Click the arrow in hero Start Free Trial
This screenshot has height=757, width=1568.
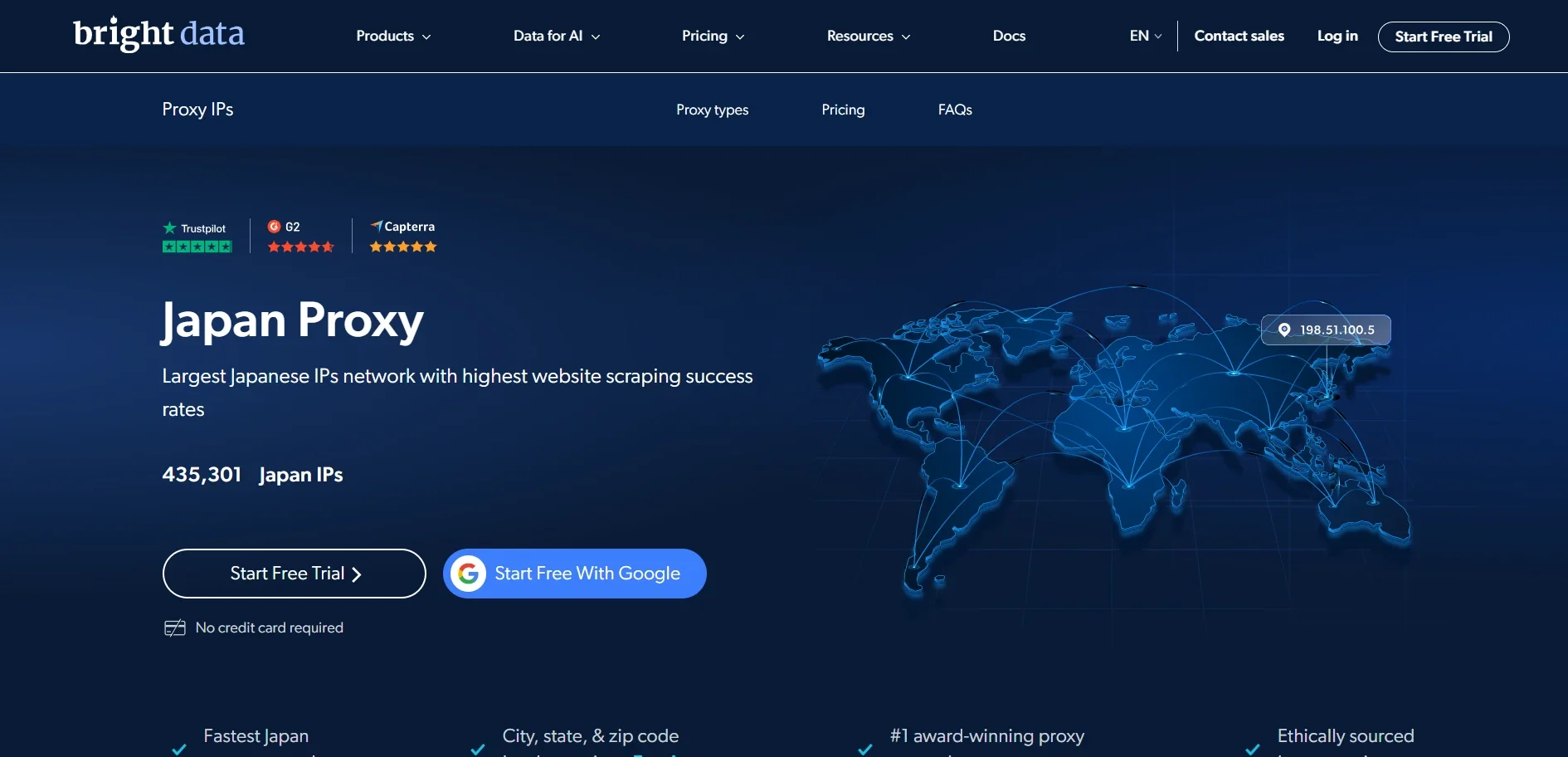click(x=357, y=574)
